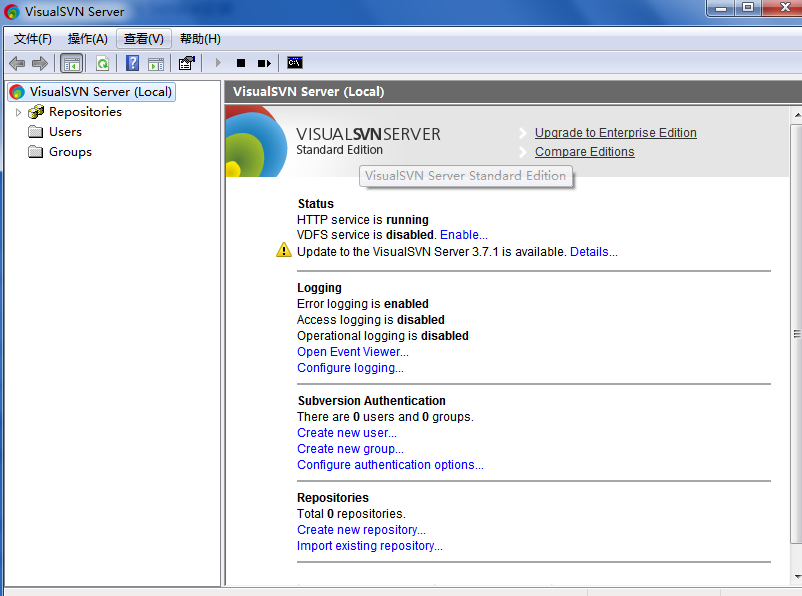Click "Error logging is enabled" text
Viewport: 802px width, 596px height.
pos(363,304)
